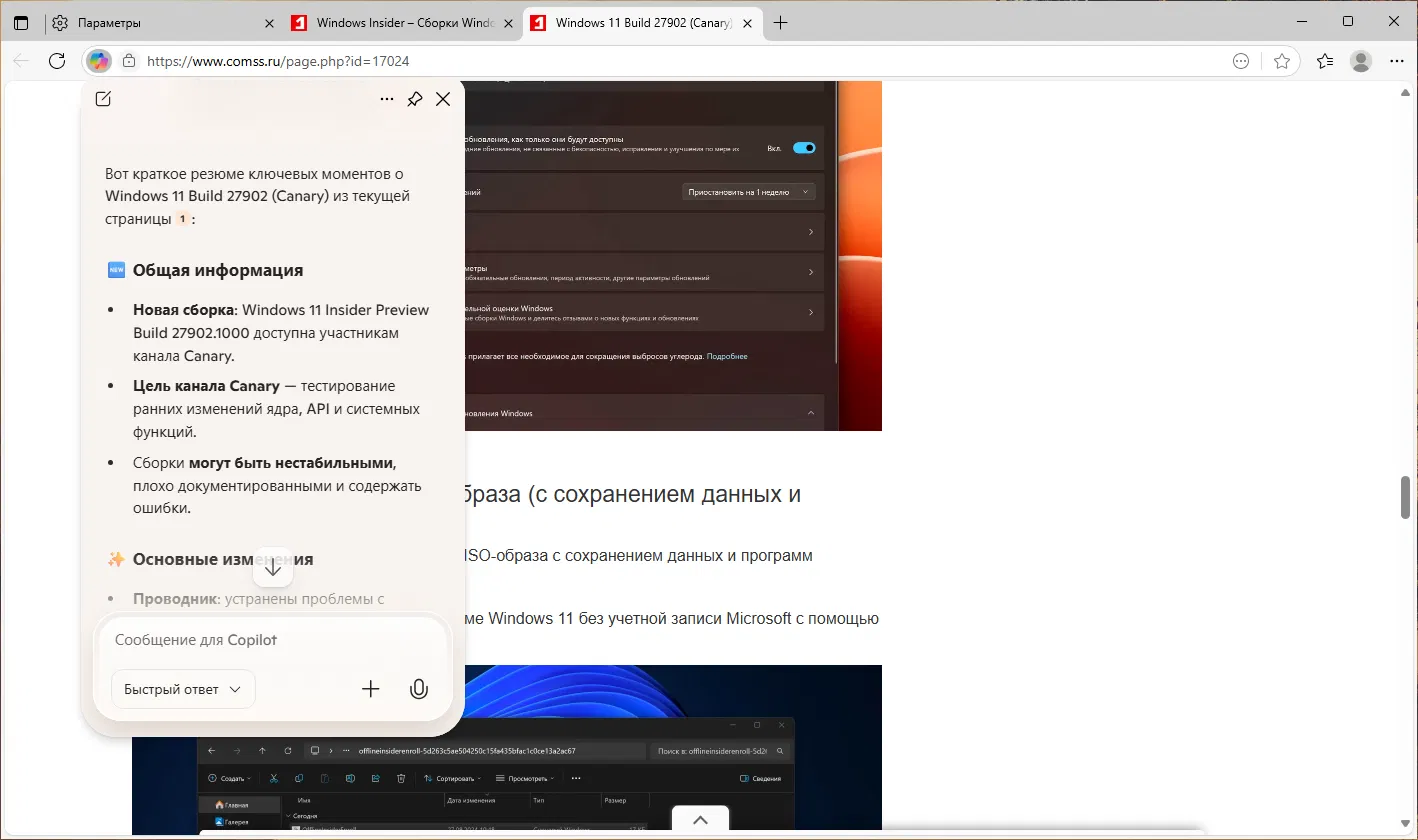
Task: Click the 'ISO-образа с сохранением данных и программ' link
Action: coord(639,555)
